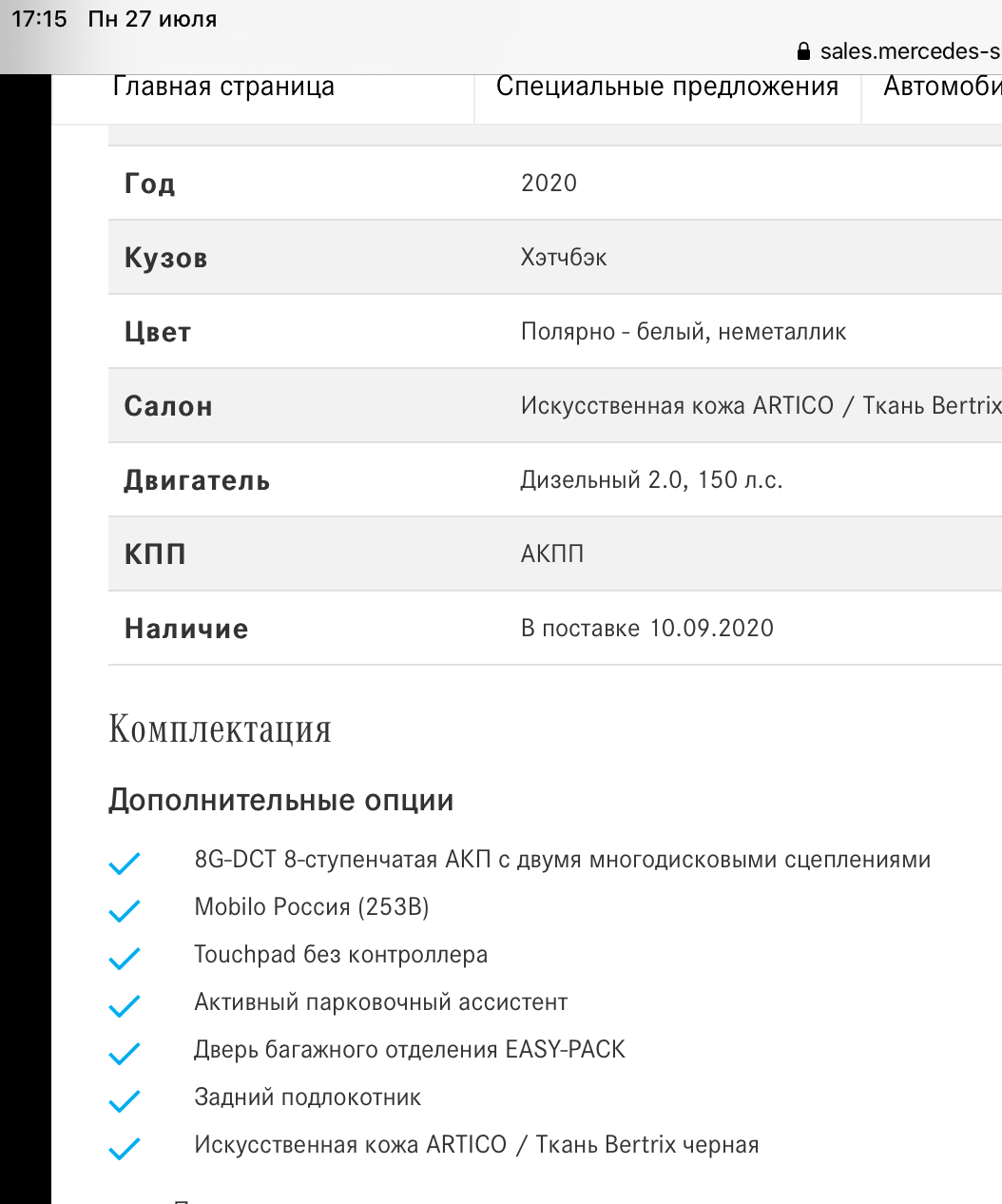Select the Кузов Хэтчбэк row
The image size is (1002, 1204).
pyautogui.click(x=555, y=257)
